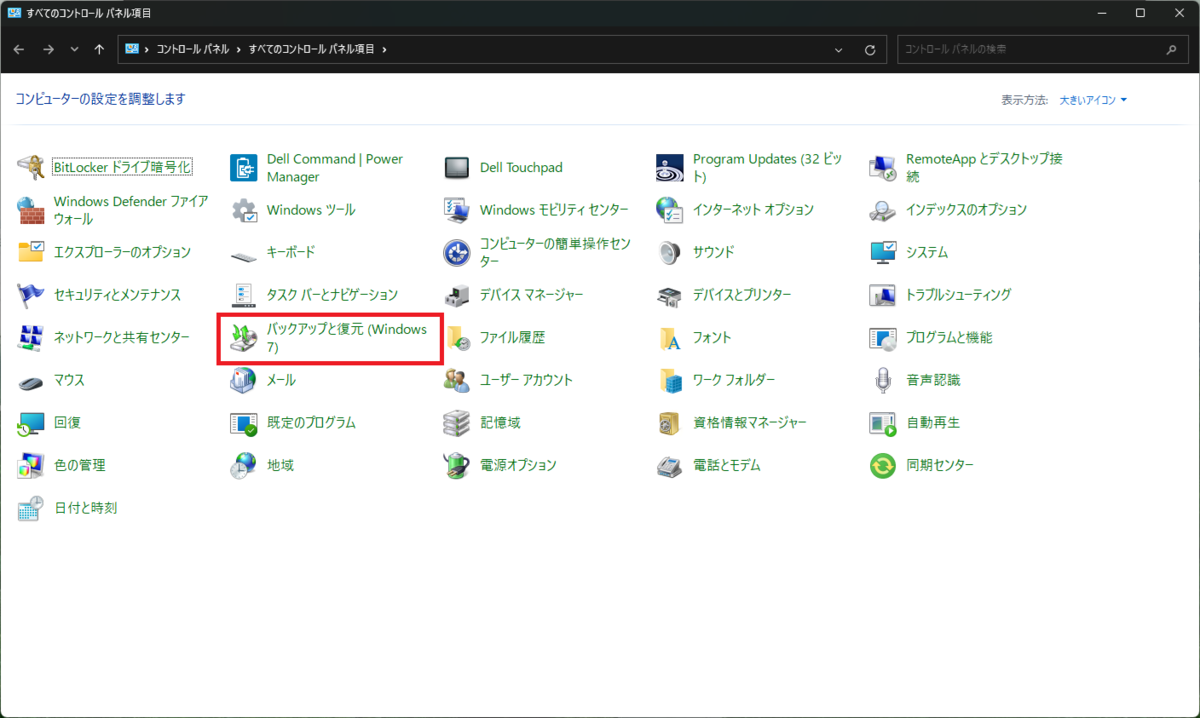This screenshot has width=1200, height=718.
Task: Expand chevron before コントロール パネル breadcrumb
Action: tap(147, 49)
